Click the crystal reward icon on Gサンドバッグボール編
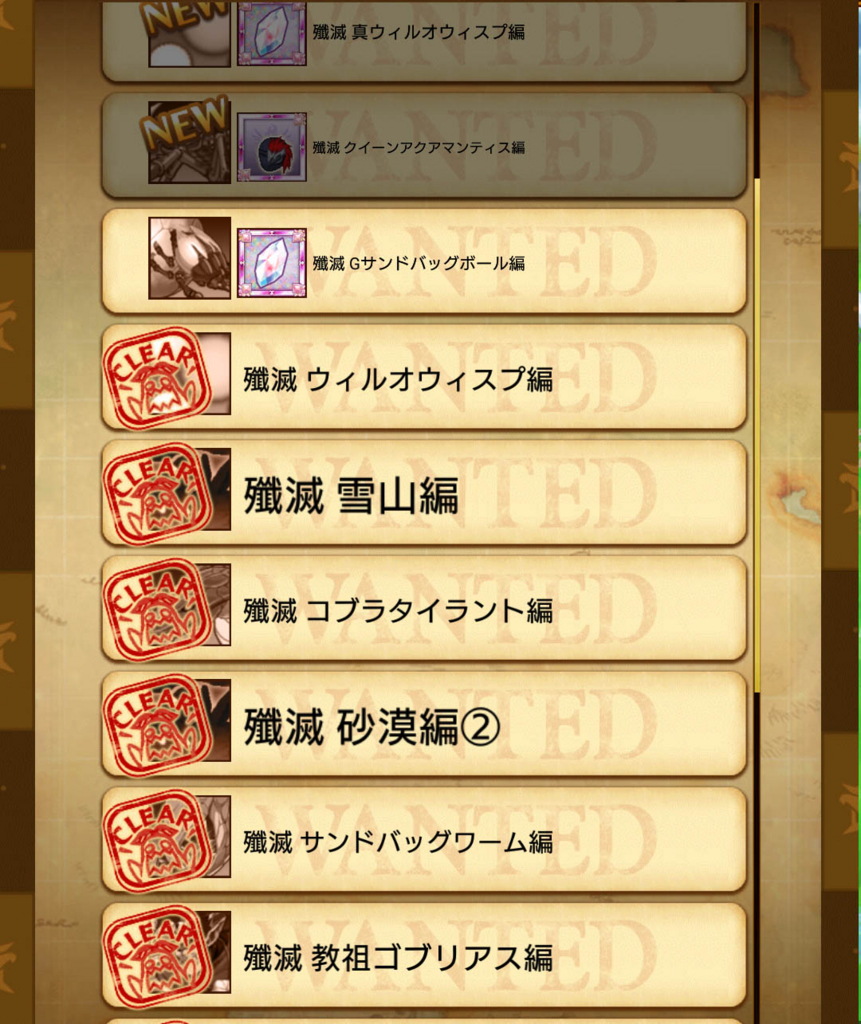 271,263
